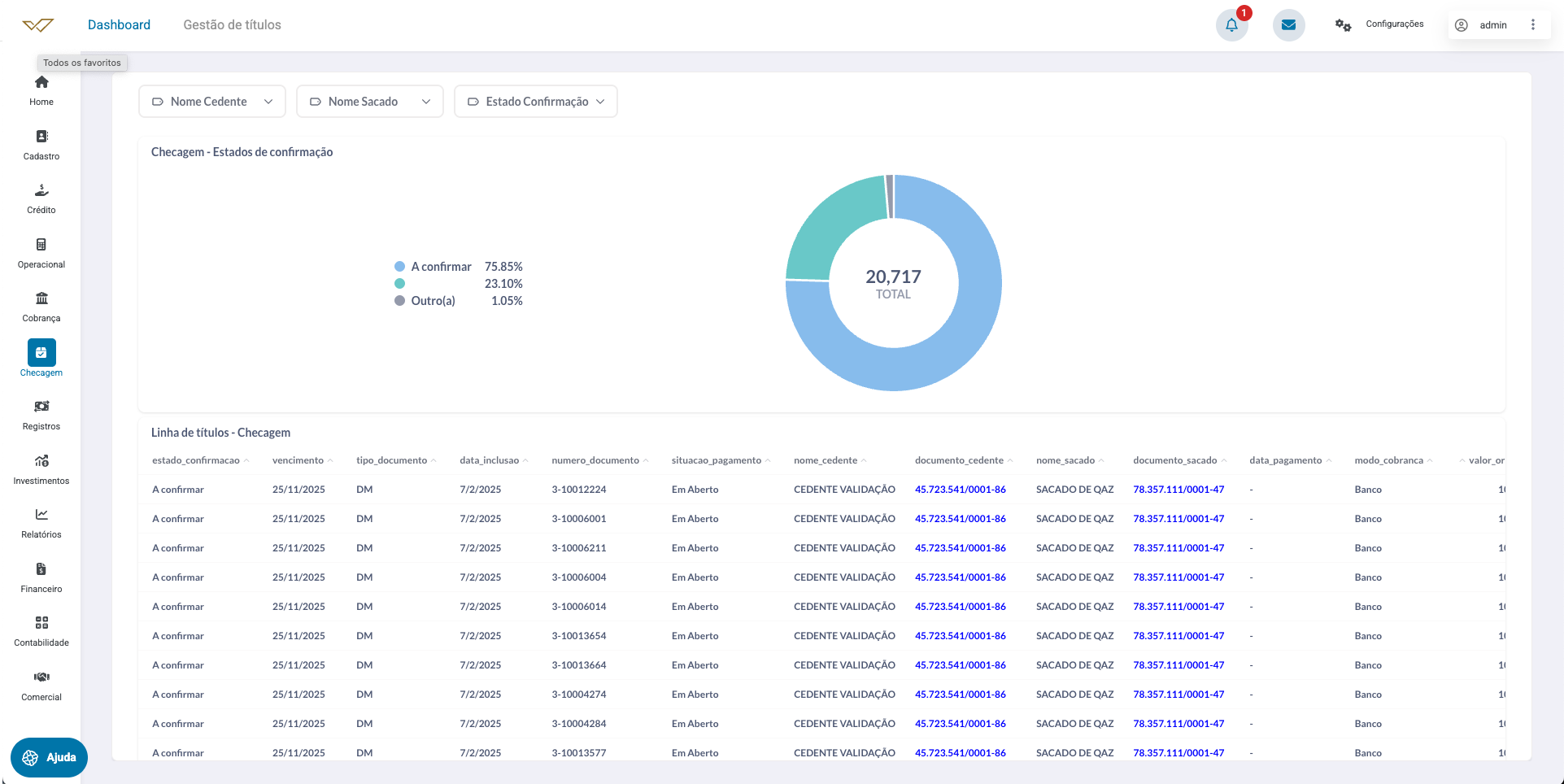Open the Relatórios chart icon
This screenshot has width=1564, height=784.
tap(41, 515)
